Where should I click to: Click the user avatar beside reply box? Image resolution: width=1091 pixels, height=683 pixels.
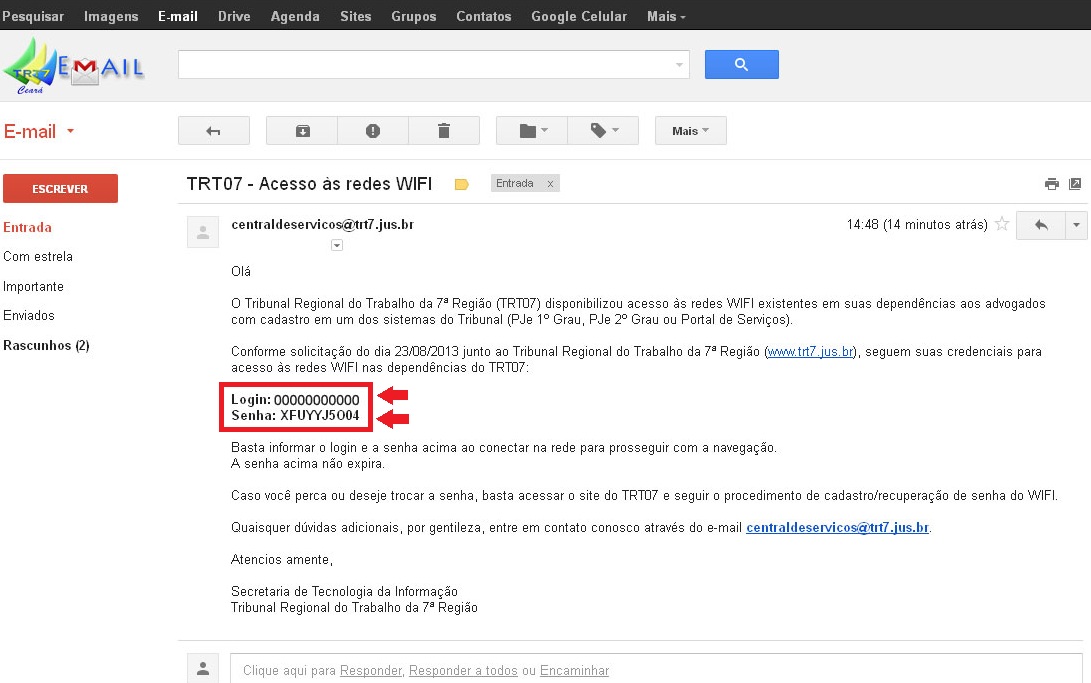click(x=203, y=668)
